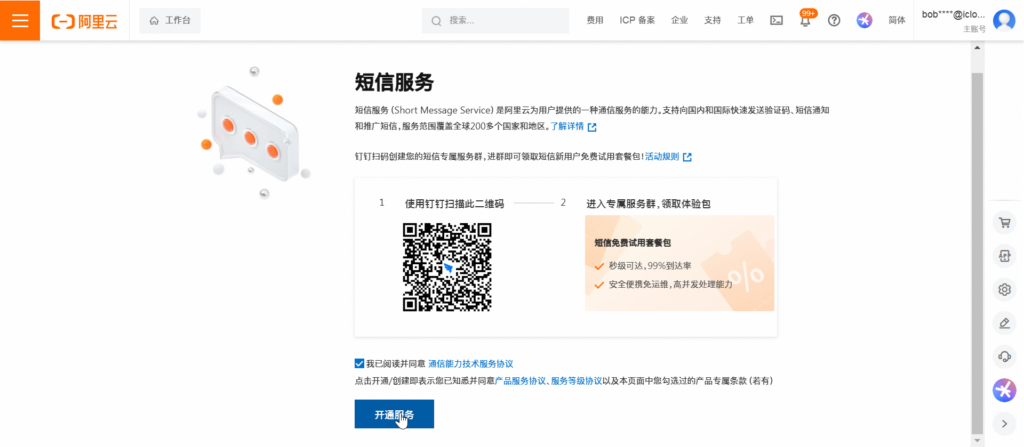1024x447 pixels.
Task: Open the settings gear sidebar icon
Action: click(x=1004, y=290)
